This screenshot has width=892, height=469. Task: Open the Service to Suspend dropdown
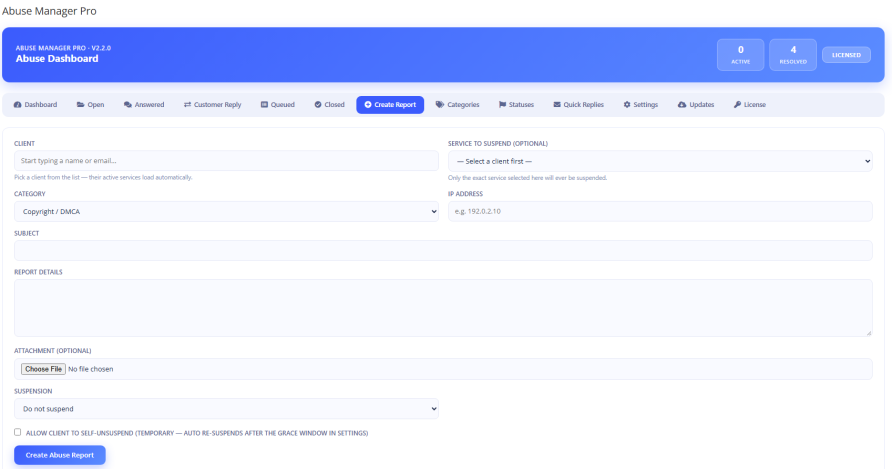[x=660, y=161]
